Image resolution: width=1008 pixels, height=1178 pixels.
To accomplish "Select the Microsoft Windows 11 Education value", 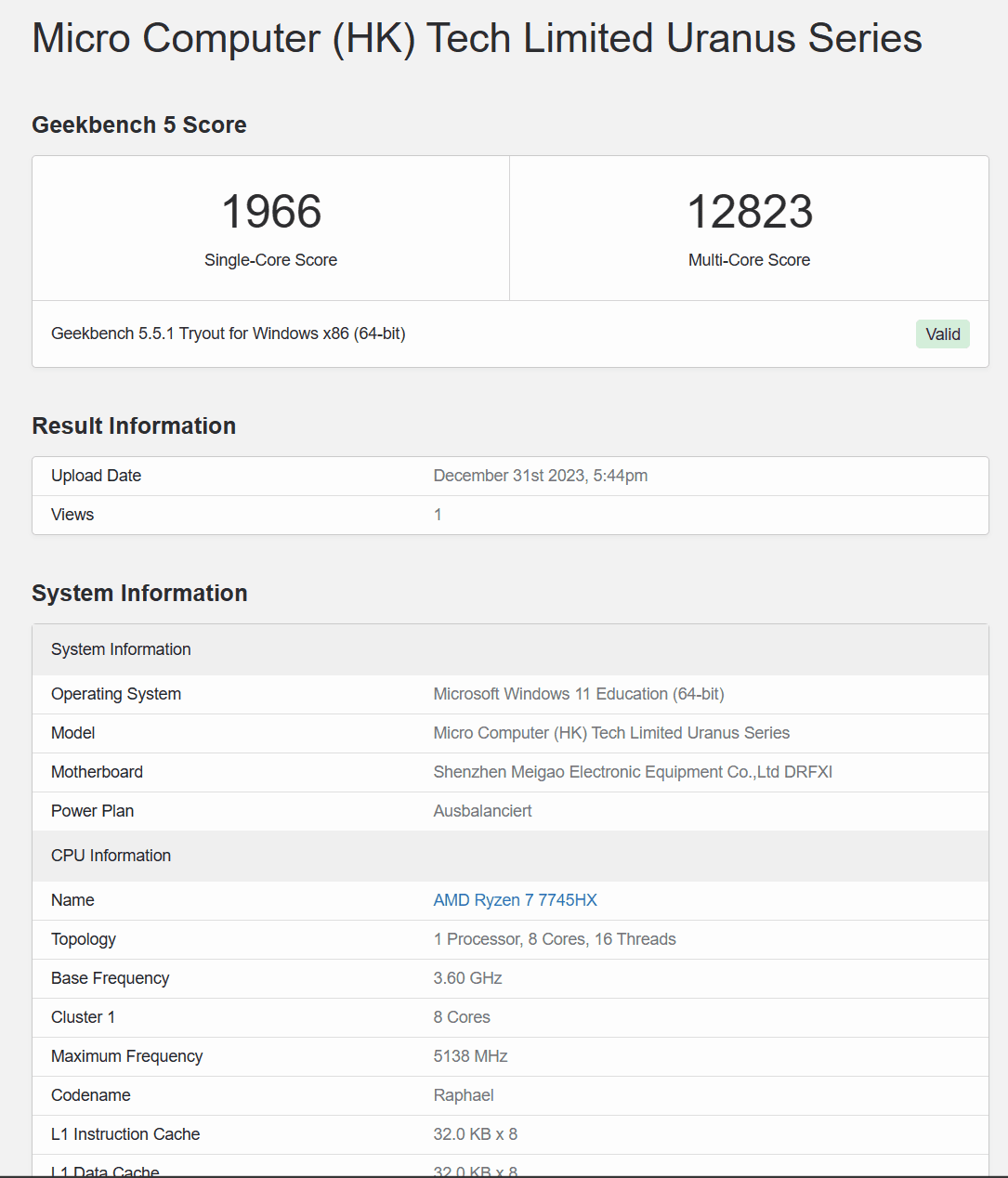I will 579,694.
